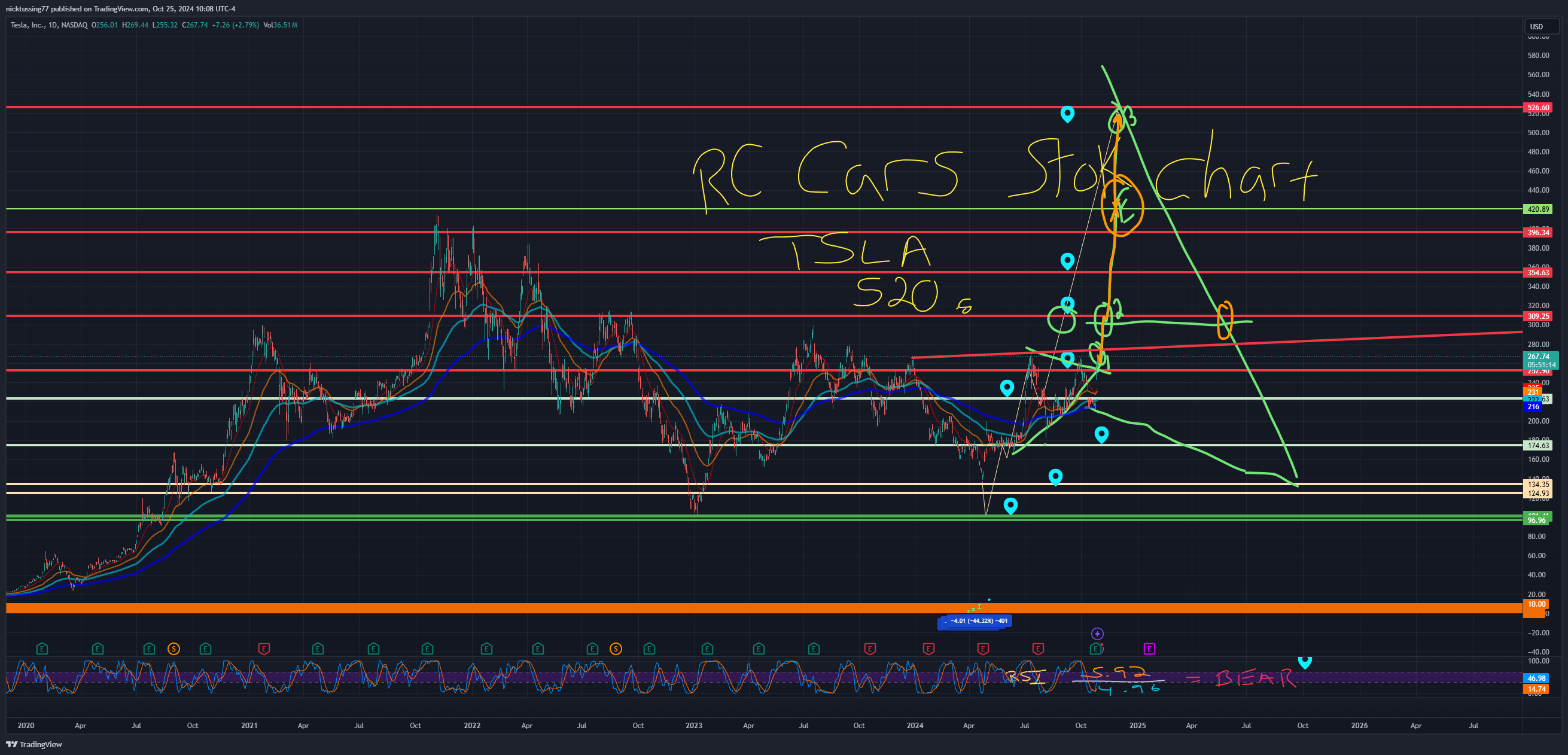Open the April 2021 green earnings marker
The height and width of the screenshot is (755, 1568).
click(x=318, y=649)
